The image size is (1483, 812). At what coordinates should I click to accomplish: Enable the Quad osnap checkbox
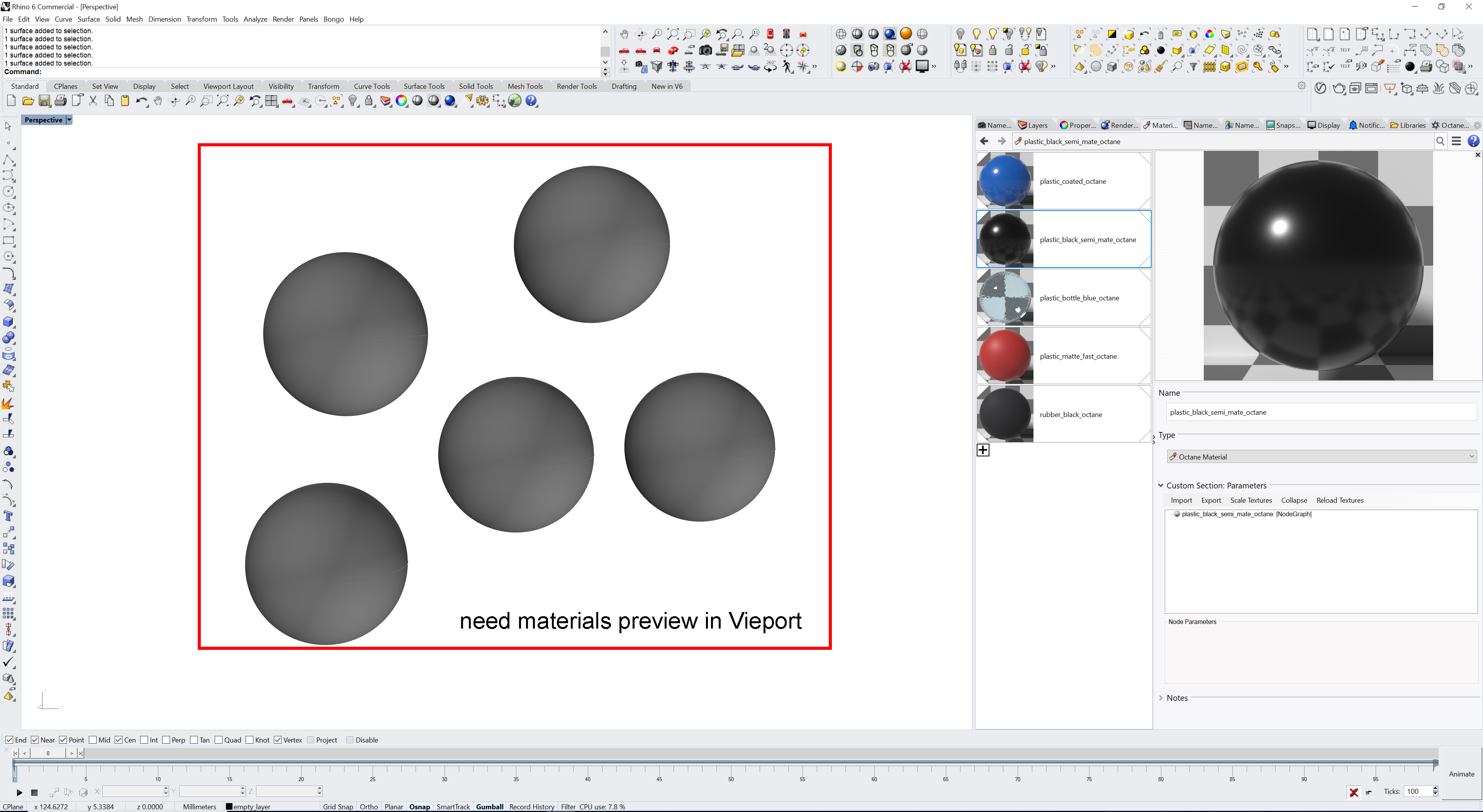coord(219,740)
